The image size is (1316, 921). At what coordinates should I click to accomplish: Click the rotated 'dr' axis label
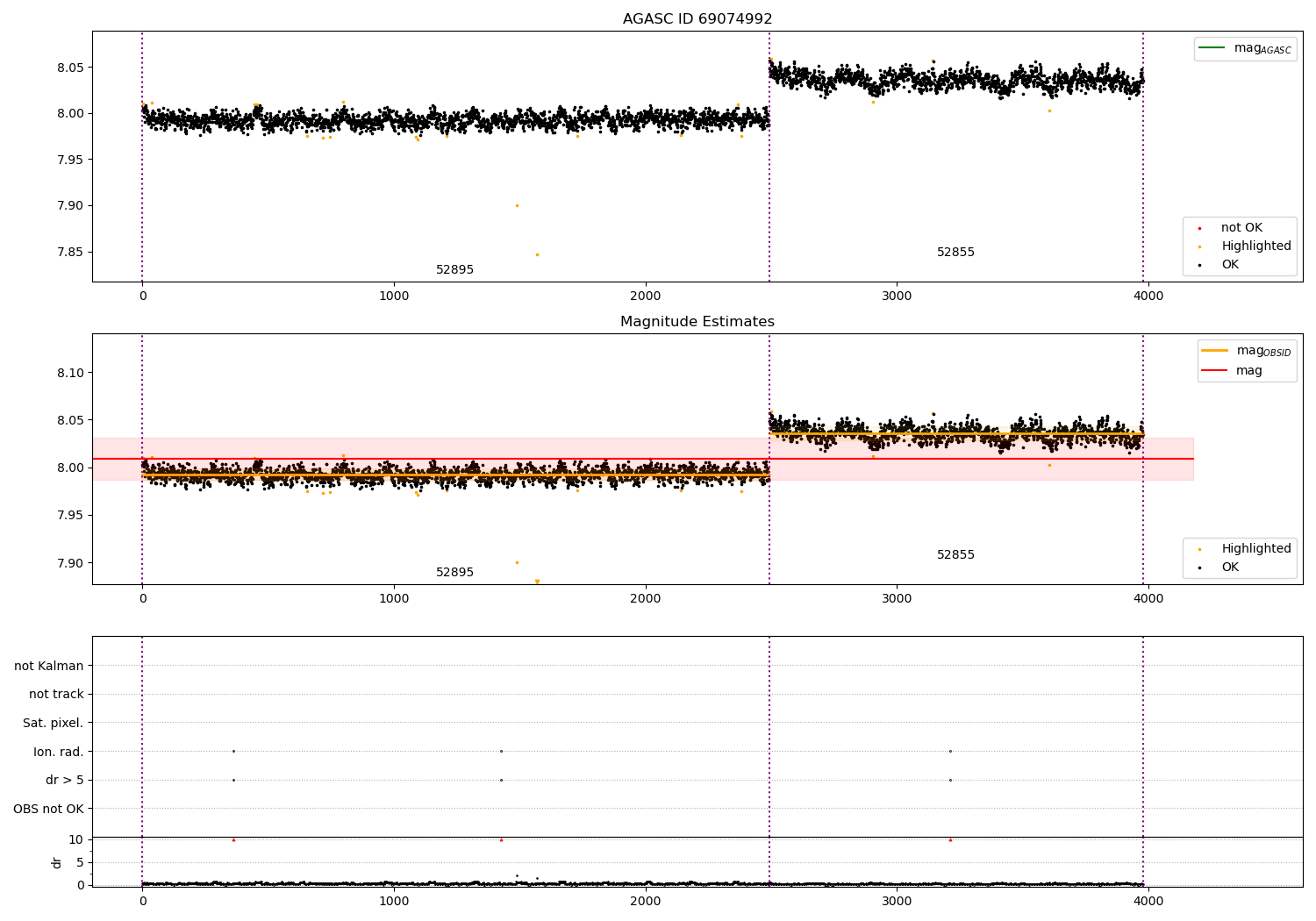(57, 862)
